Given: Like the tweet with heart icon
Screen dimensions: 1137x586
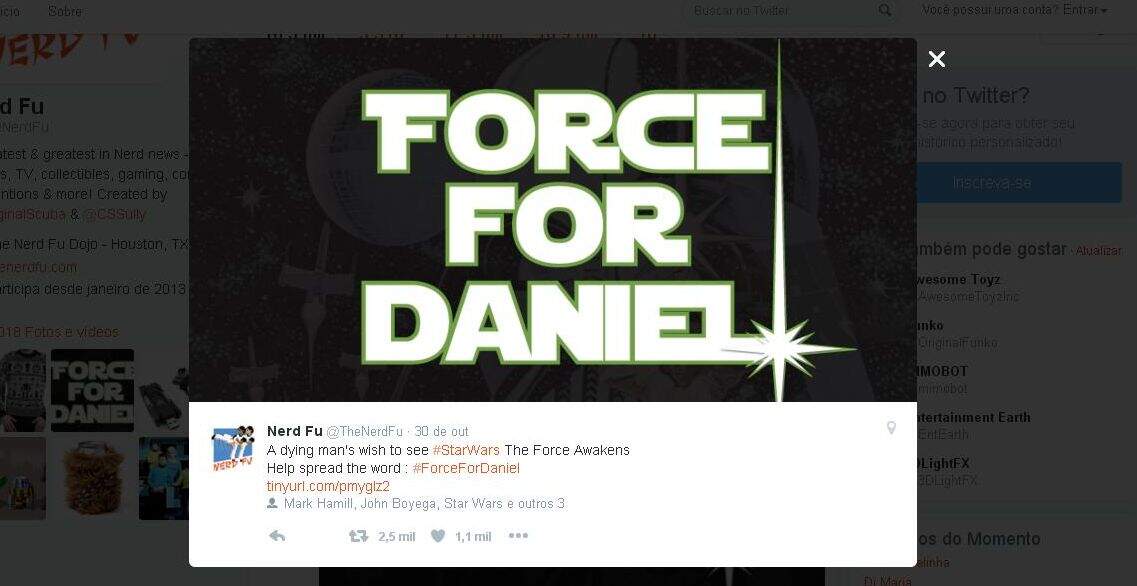Looking at the screenshot, I should 437,536.
